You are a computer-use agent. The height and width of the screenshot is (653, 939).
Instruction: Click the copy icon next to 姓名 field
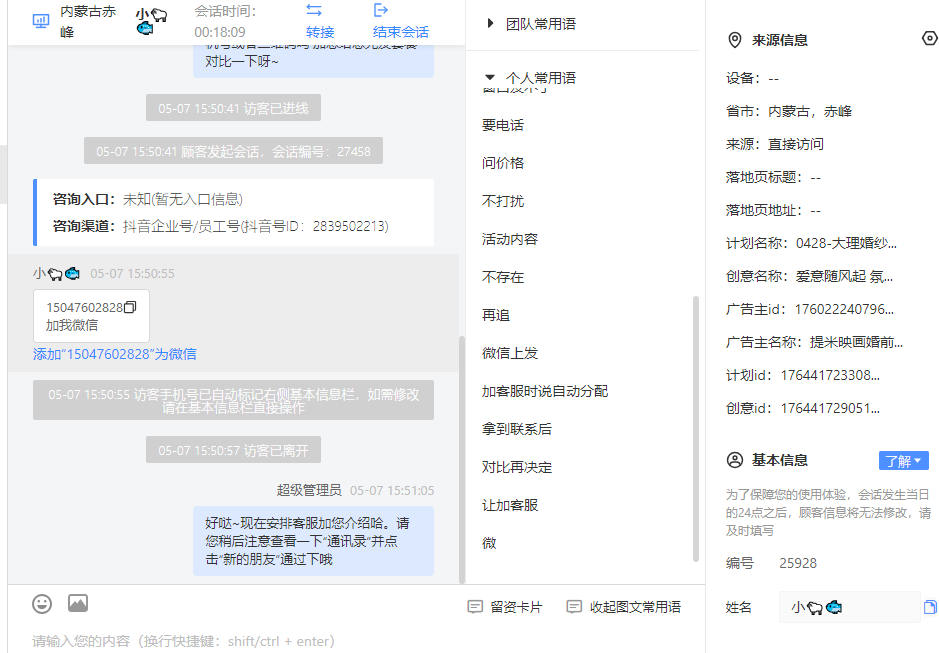(930, 607)
